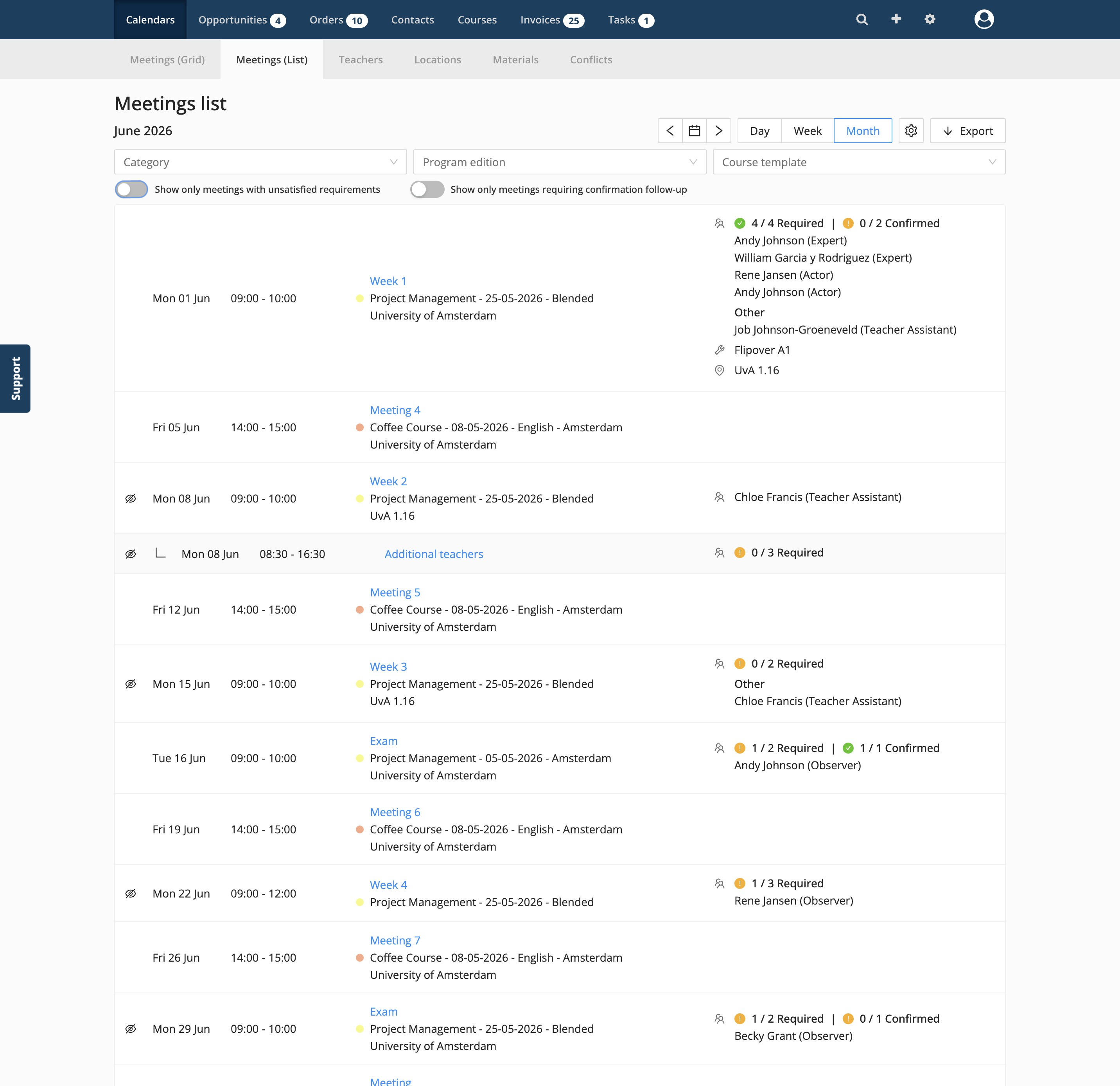Click teachers icon in Mon 29 Jun Exam row
The height and width of the screenshot is (1086, 1120).
[720, 1019]
